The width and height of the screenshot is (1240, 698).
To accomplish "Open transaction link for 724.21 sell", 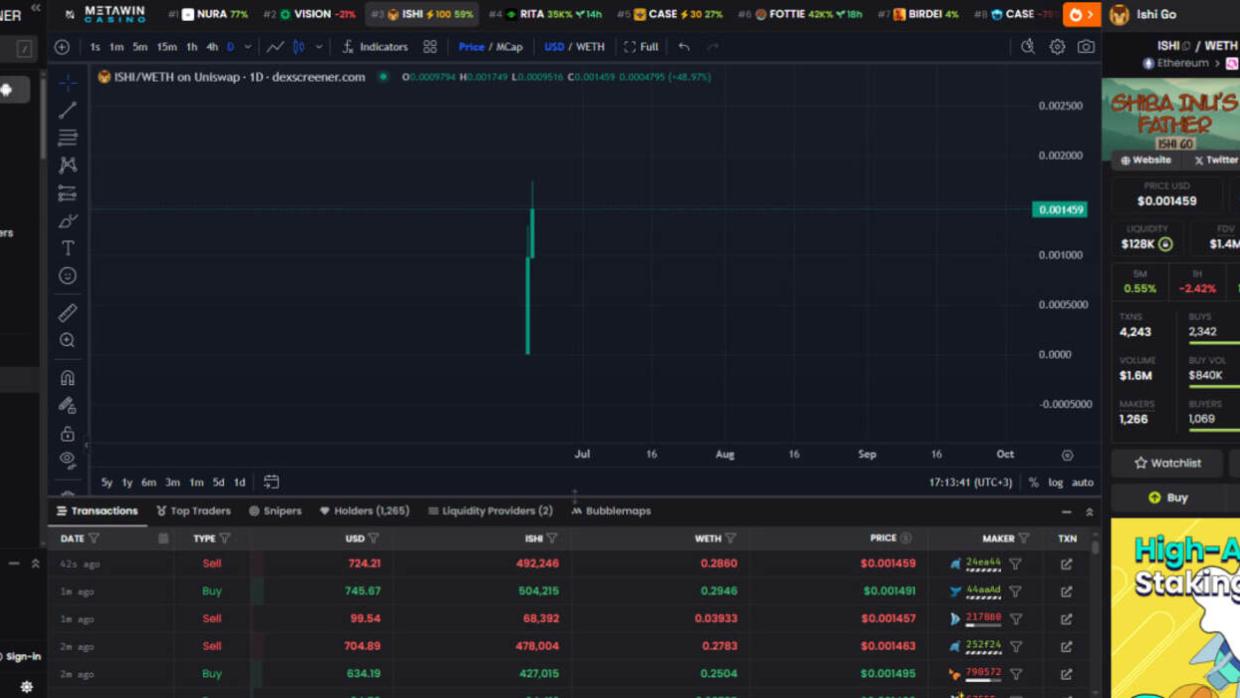I will (x=1067, y=564).
